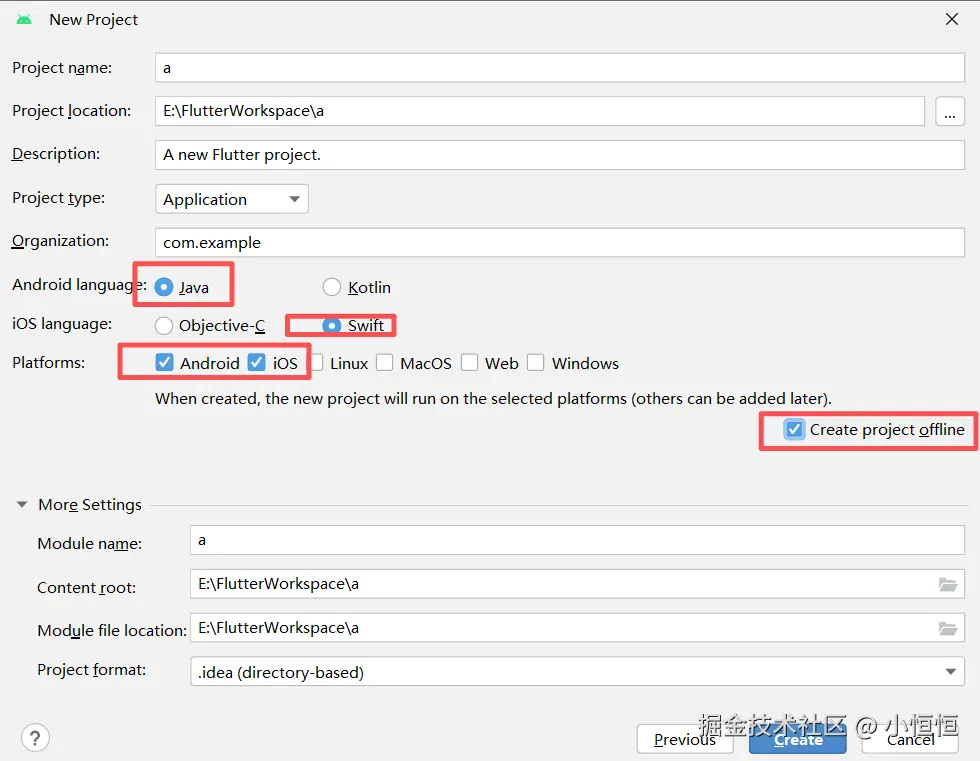
Task: Click the platforms hint text 'When created, the new project...'
Action: [x=493, y=399]
